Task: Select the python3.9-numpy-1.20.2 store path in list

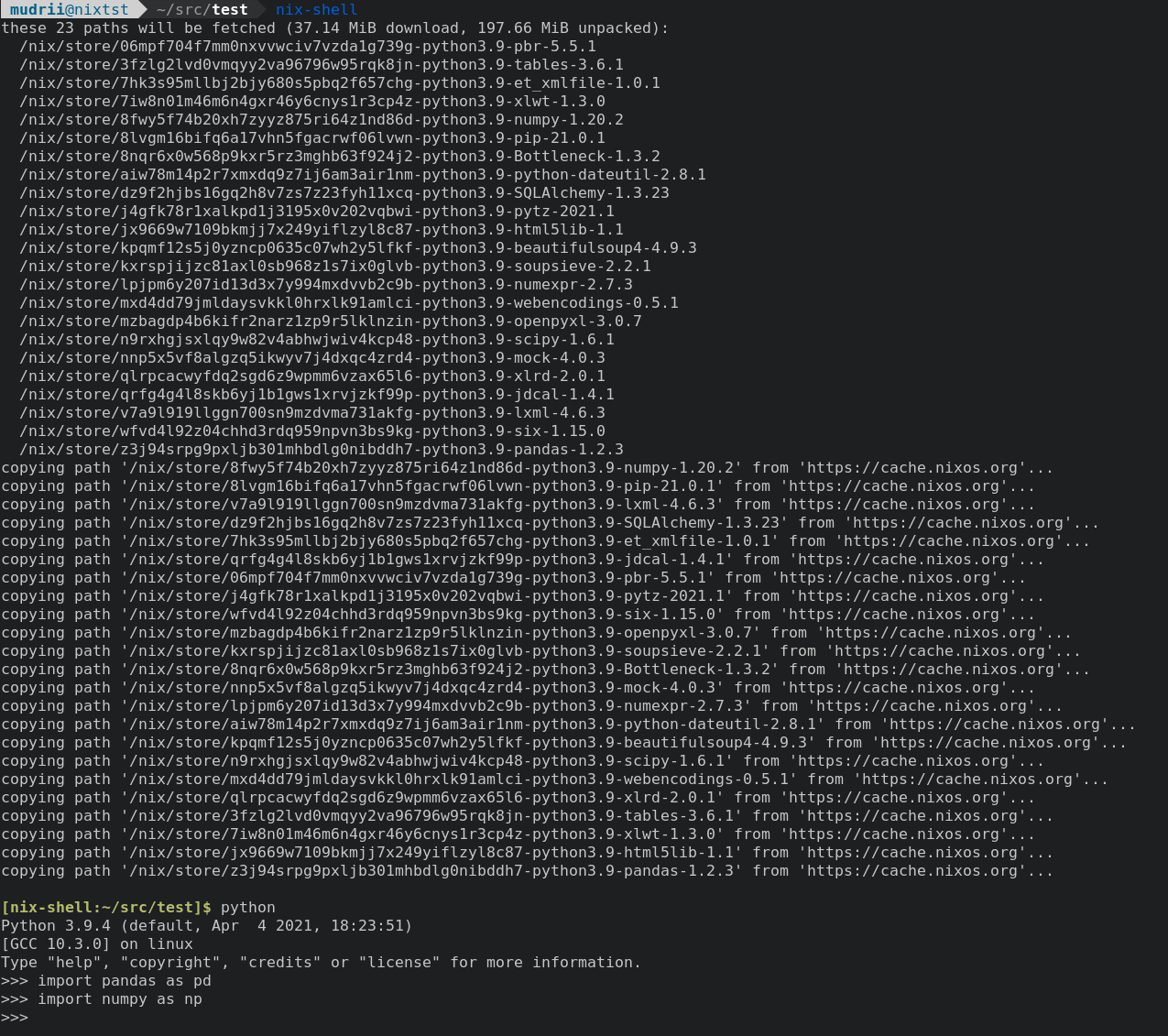Action: coord(322,119)
